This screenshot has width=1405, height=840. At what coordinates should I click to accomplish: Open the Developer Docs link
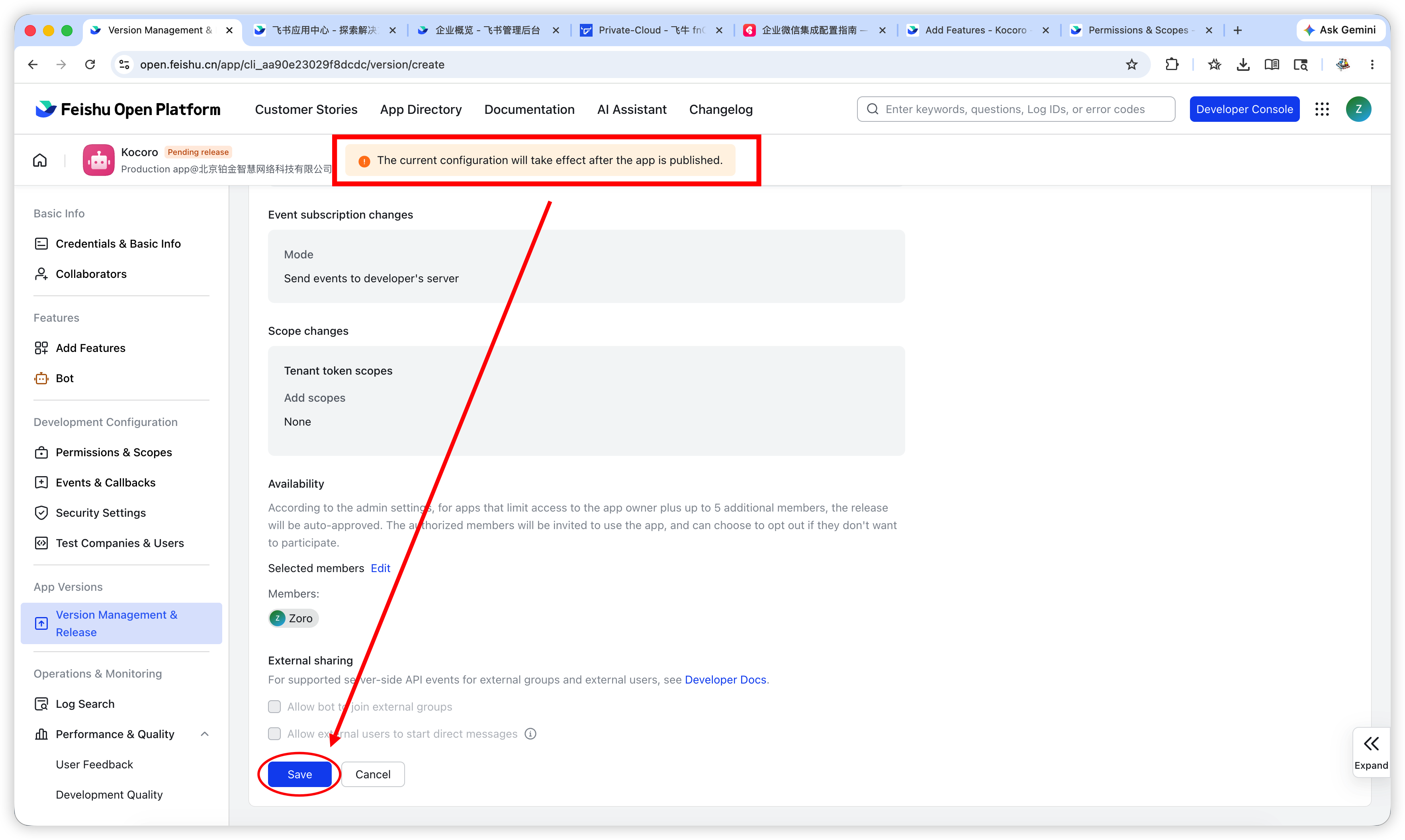[x=725, y=680]
